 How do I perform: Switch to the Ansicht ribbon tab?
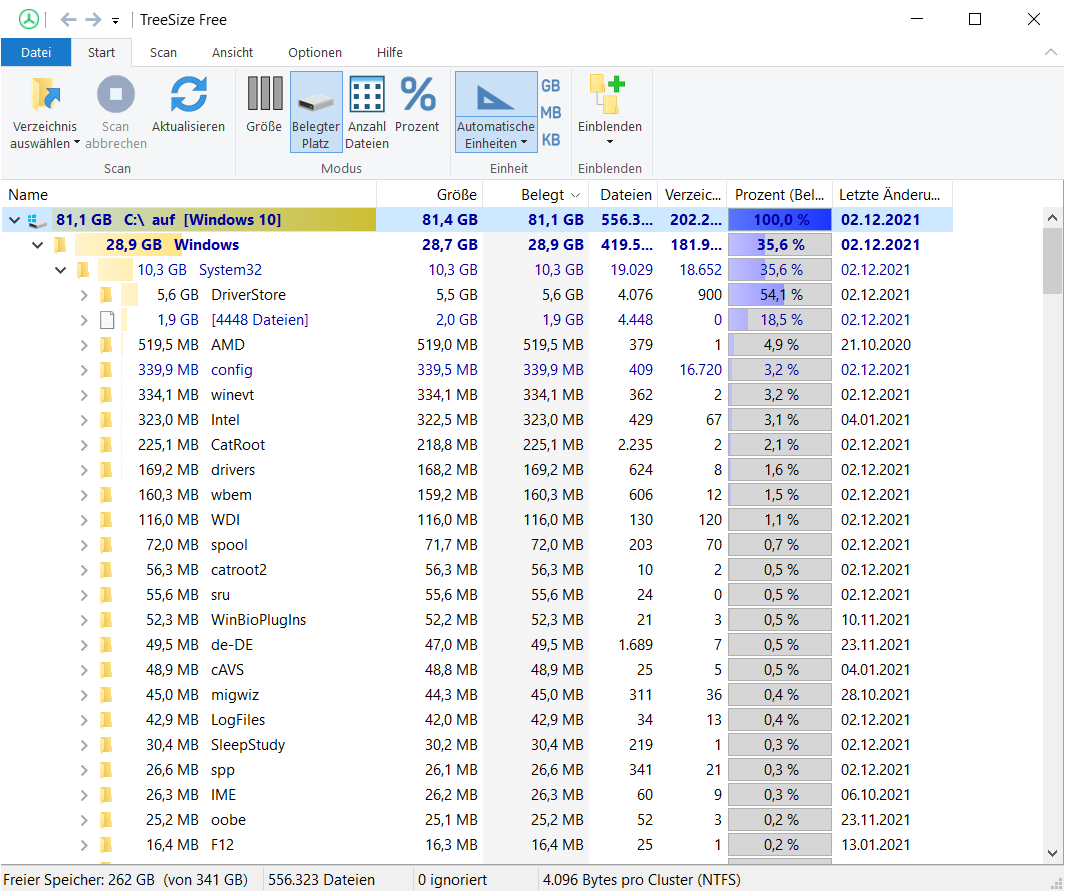tap(232, 52)
